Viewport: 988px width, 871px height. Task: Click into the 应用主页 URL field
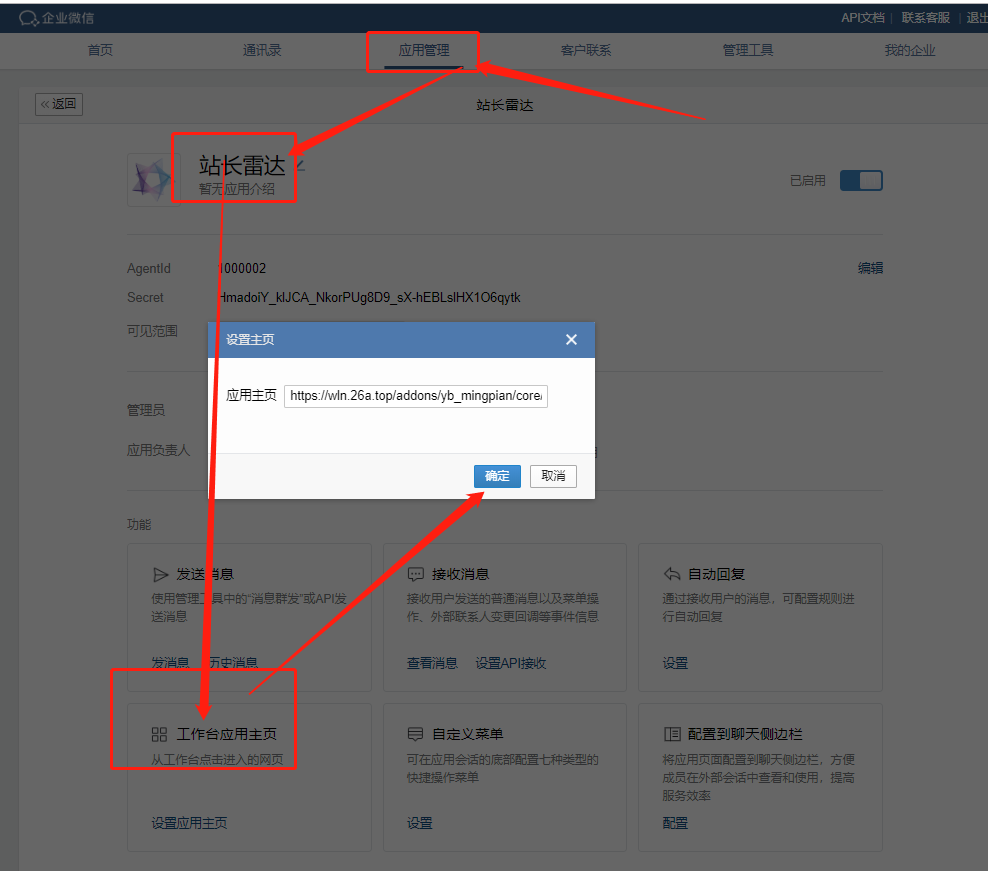click(x=416, y=396)
